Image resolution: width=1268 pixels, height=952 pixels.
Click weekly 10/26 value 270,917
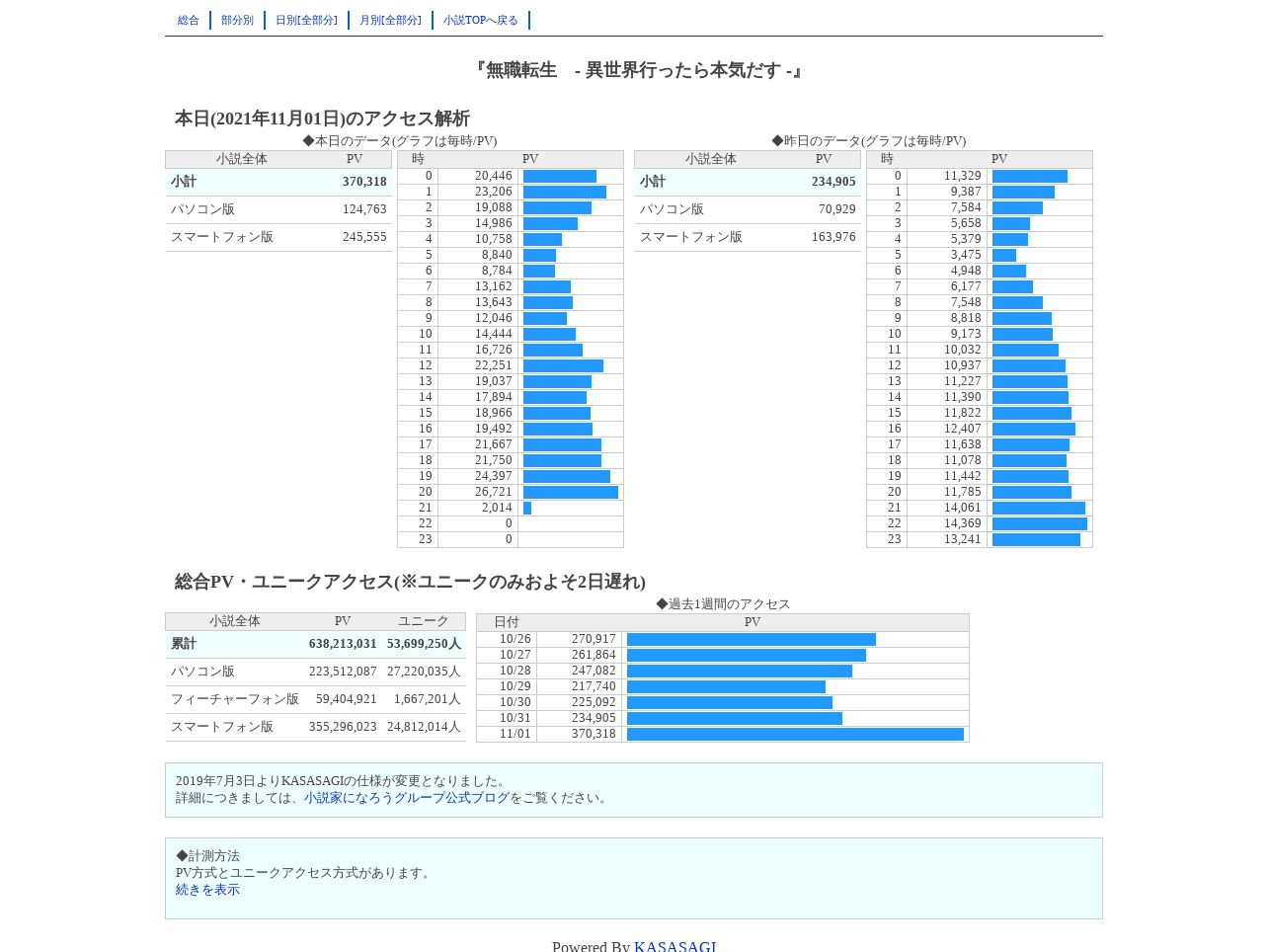[594, 639]
